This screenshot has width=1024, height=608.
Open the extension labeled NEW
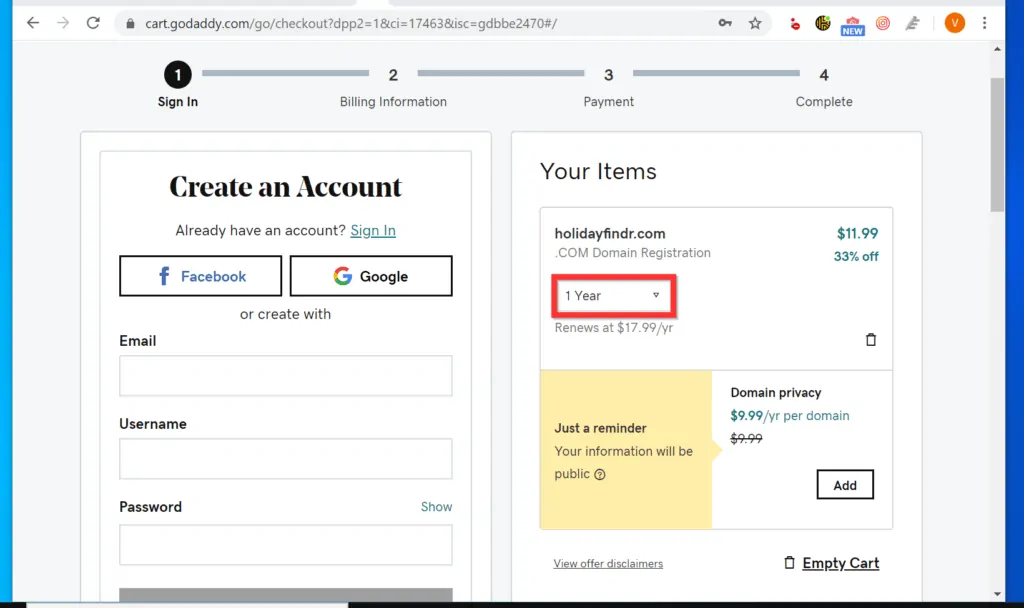852,26
